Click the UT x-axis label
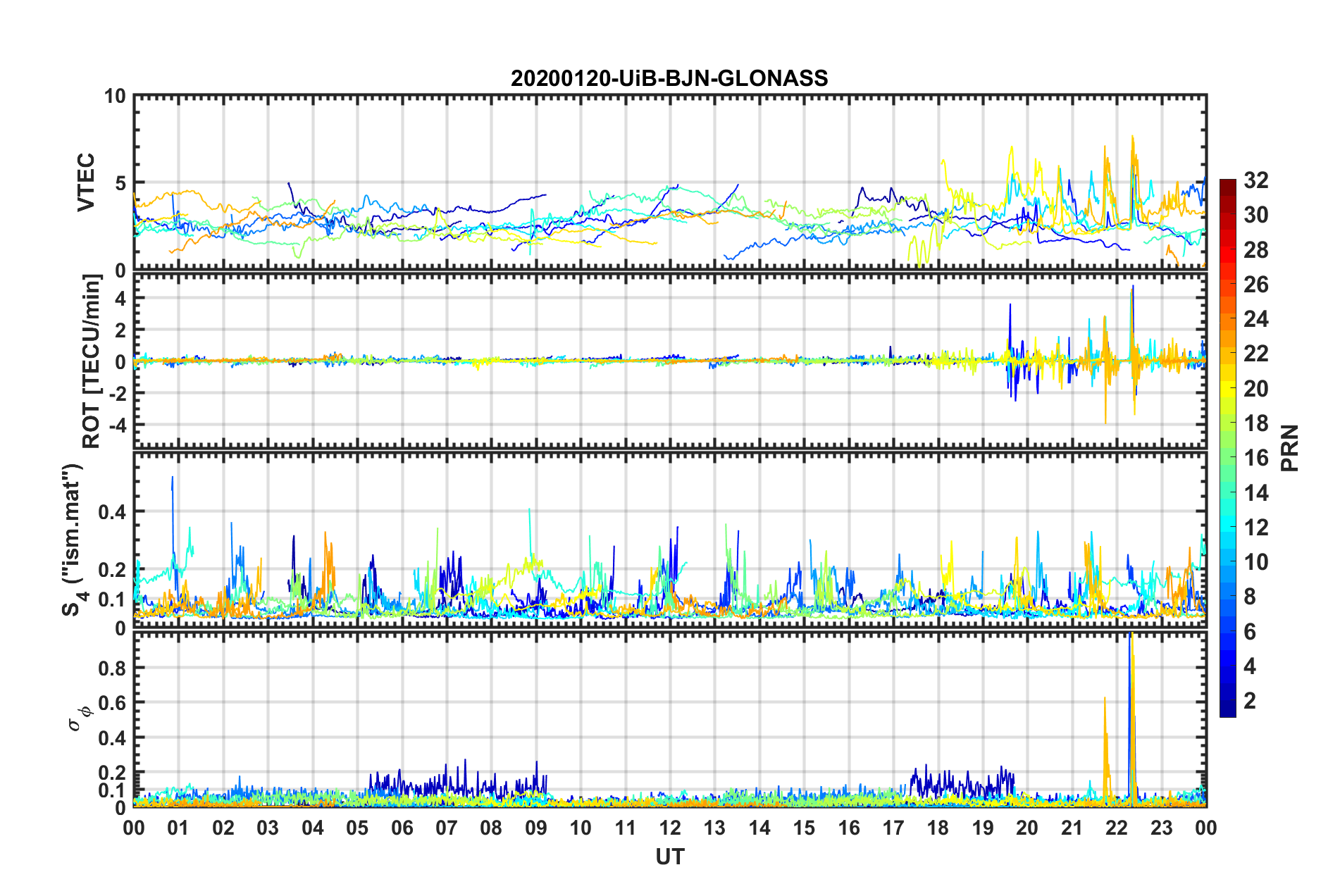This screenshot has width=1340, height=896. [669, 857]
